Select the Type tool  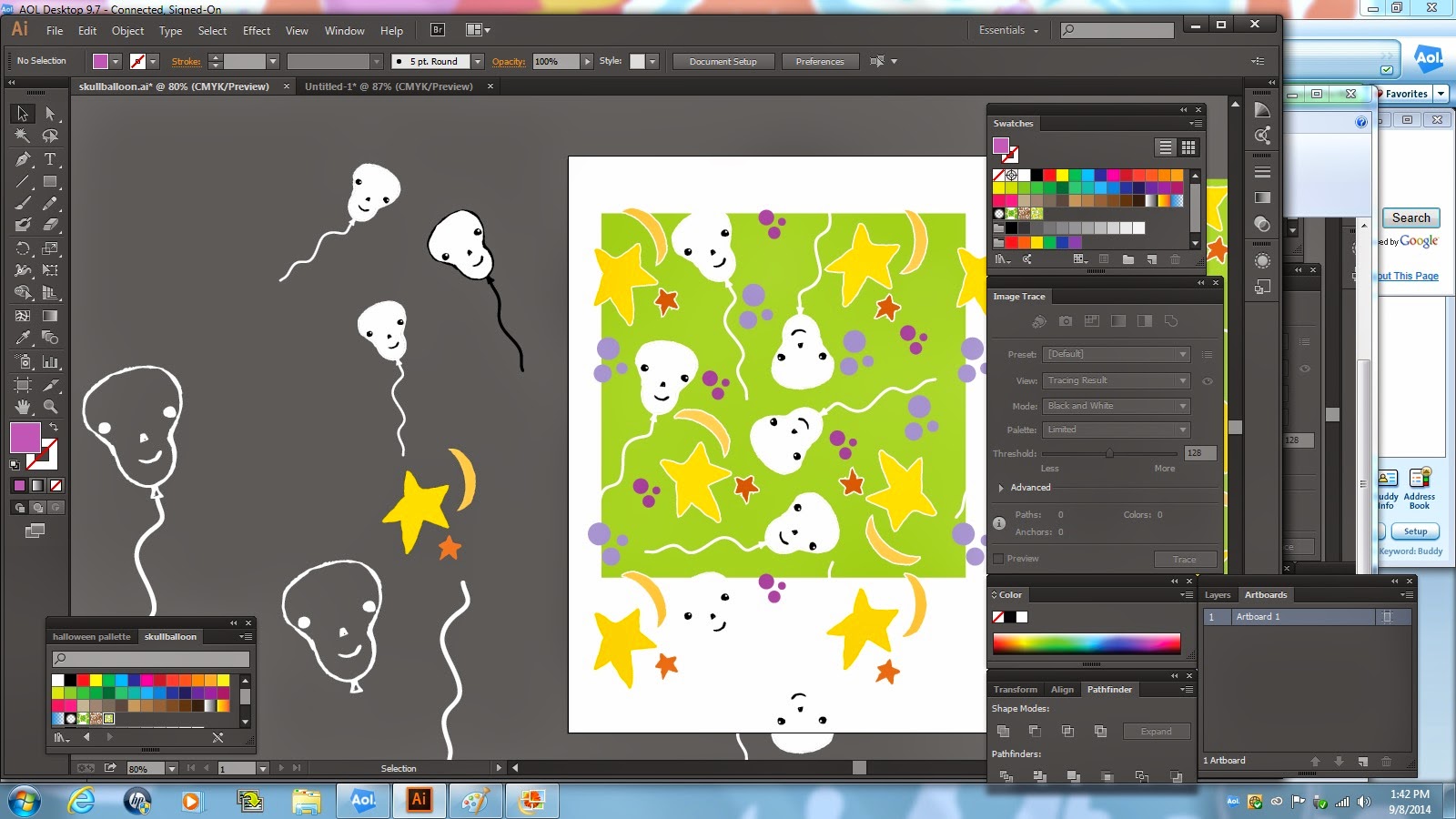50,159
